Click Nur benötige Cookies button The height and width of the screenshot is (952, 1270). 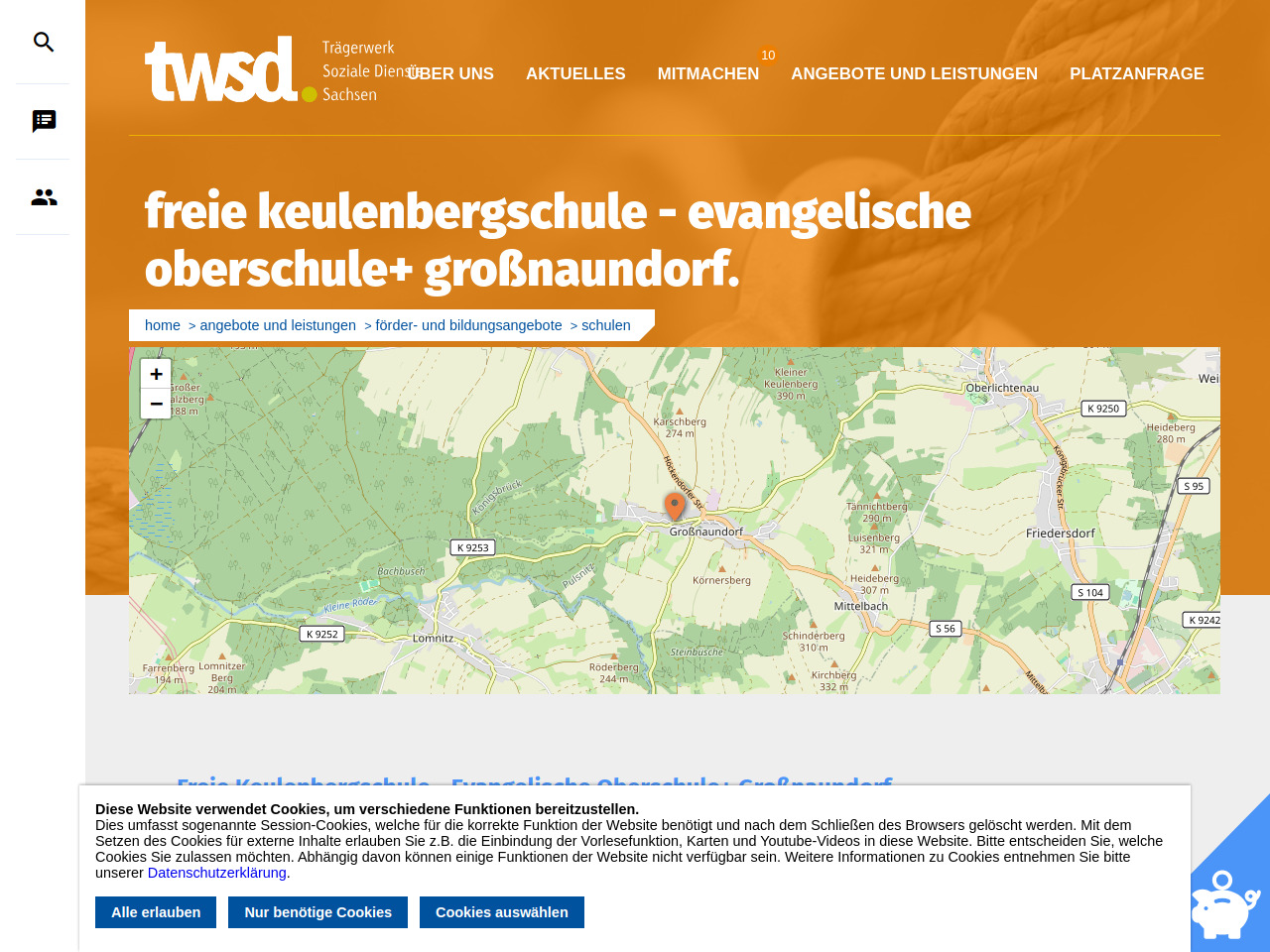[317, 912]
